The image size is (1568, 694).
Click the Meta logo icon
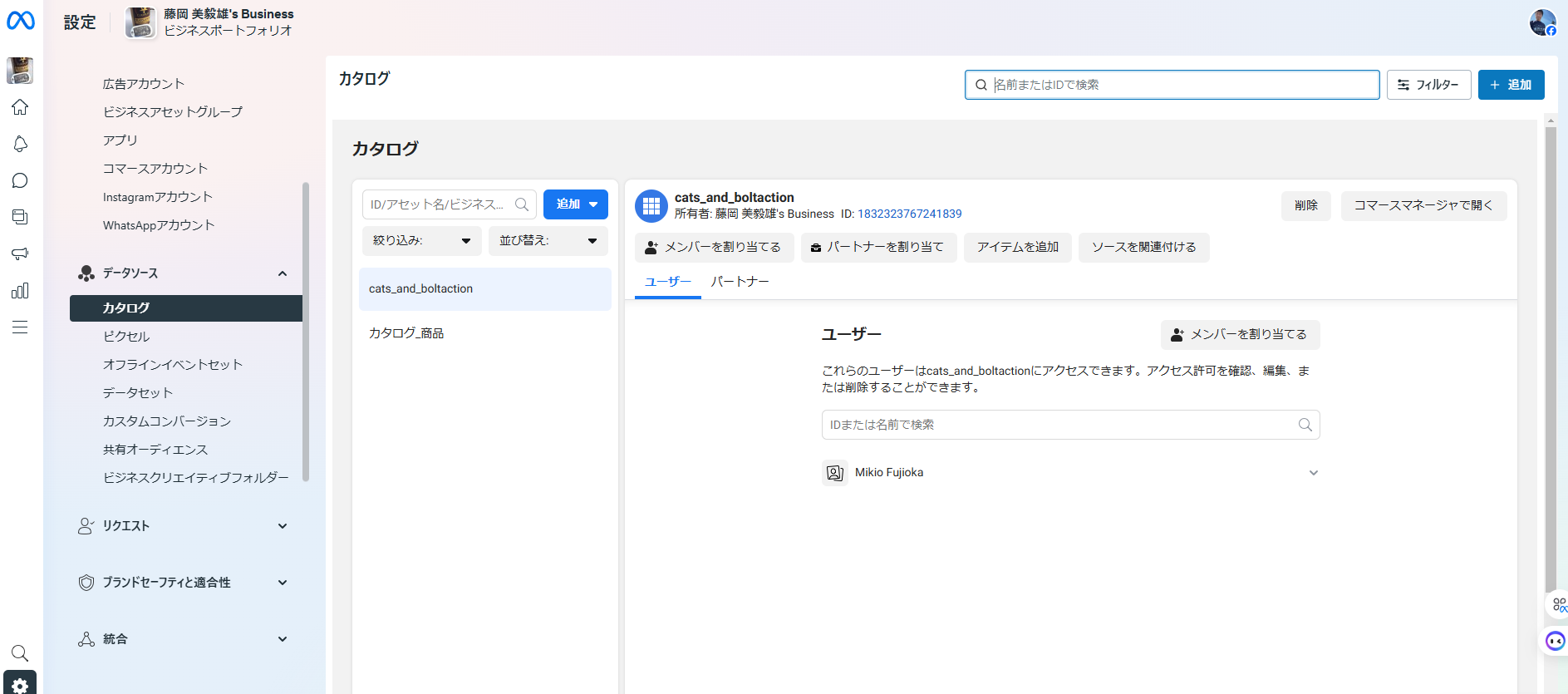coord(21,21)
